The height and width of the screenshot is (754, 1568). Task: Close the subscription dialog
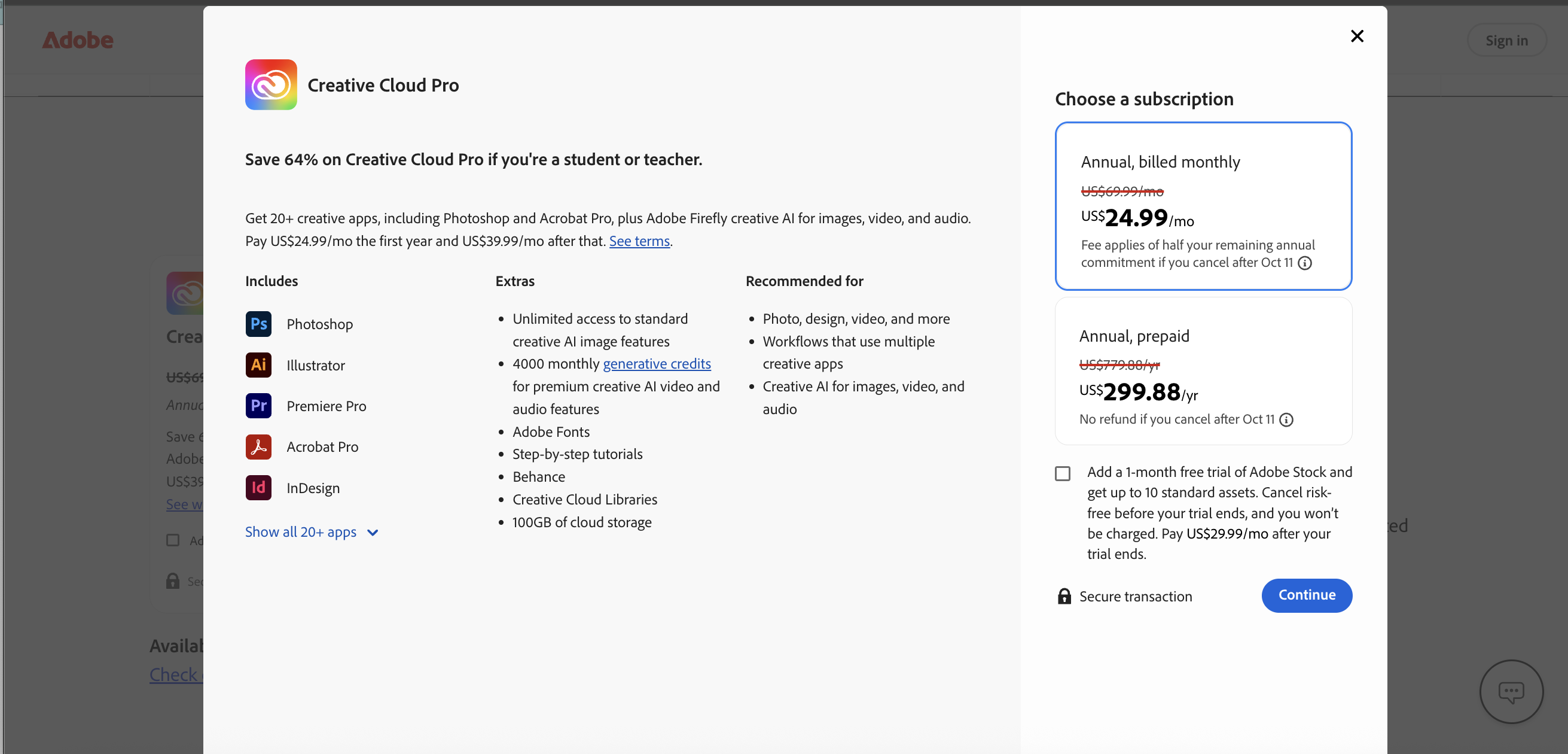pyautogui.click(x=1357, y=37)
